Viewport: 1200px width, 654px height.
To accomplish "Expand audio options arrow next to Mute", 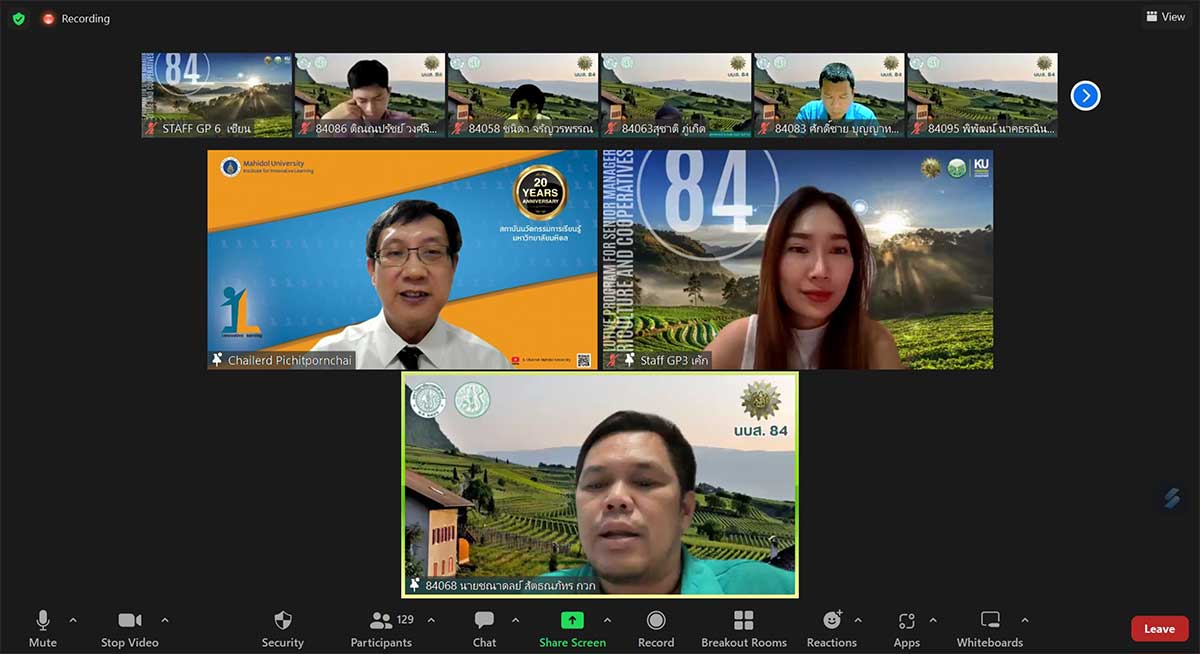I will pyautogui.click(x=73, y=620).
